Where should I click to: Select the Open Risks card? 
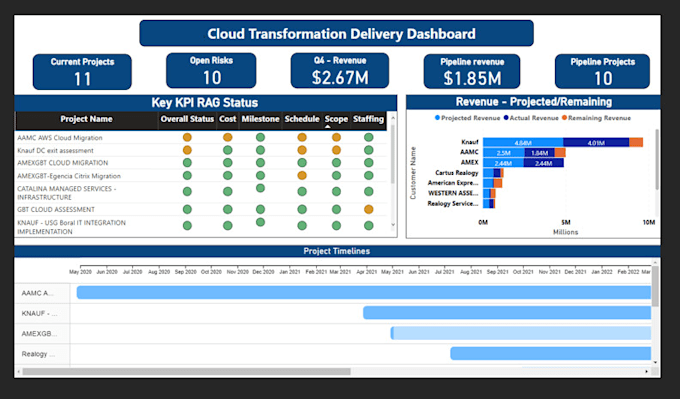[x=211, y=70]
